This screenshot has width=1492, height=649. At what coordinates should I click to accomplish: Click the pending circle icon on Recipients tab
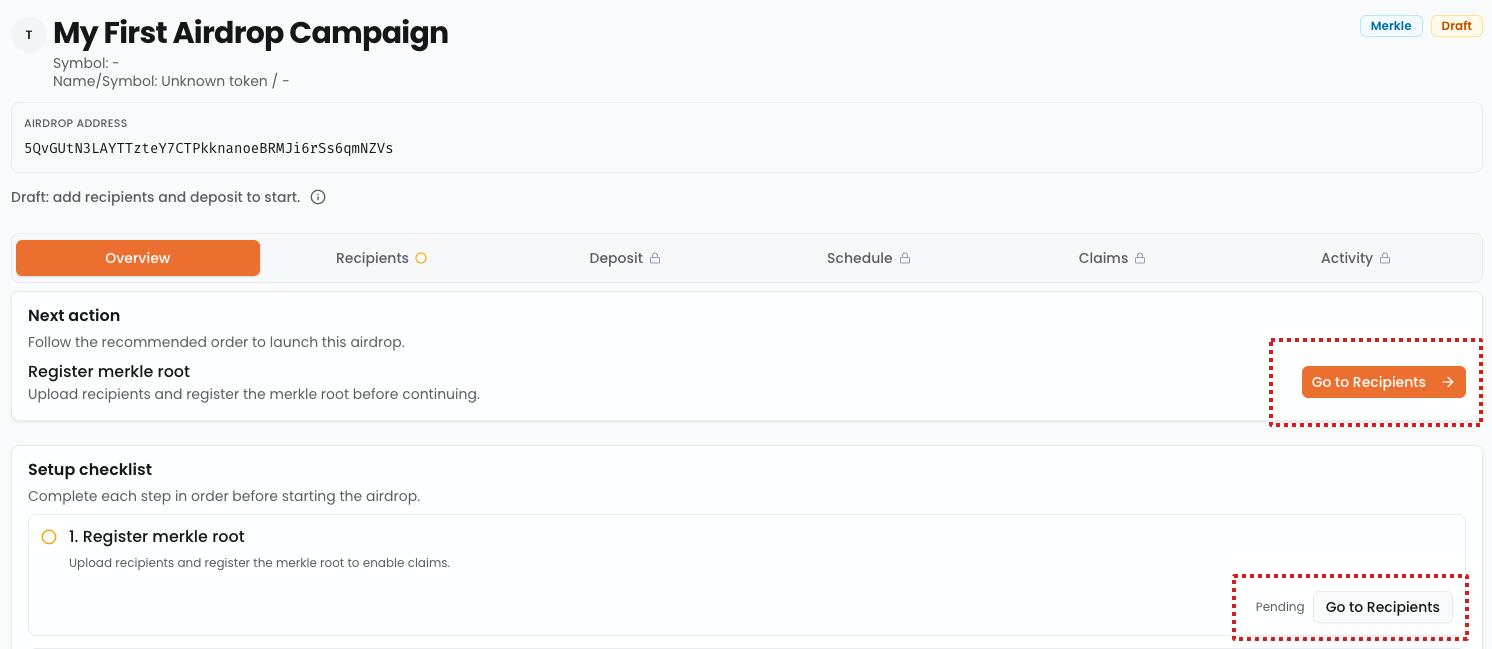[x=421, y=258]
